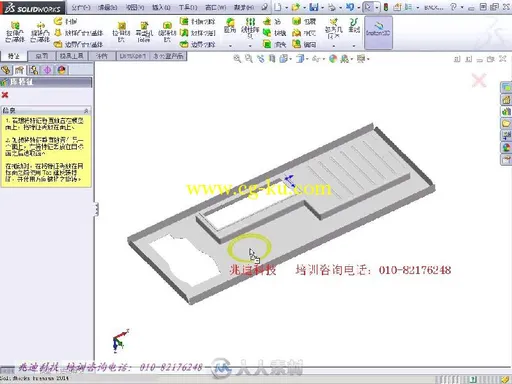Open the Curves tool
512x384 pixels.
click(x=354, y=25)
